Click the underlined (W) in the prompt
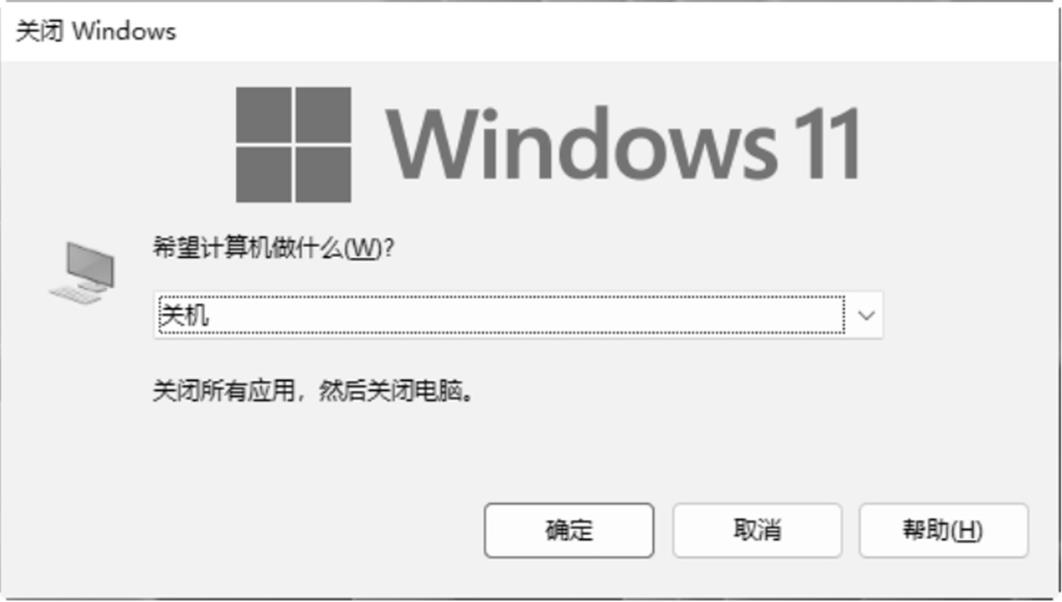1062x602 pixels. pyautogui.click(x=363, y=249)
